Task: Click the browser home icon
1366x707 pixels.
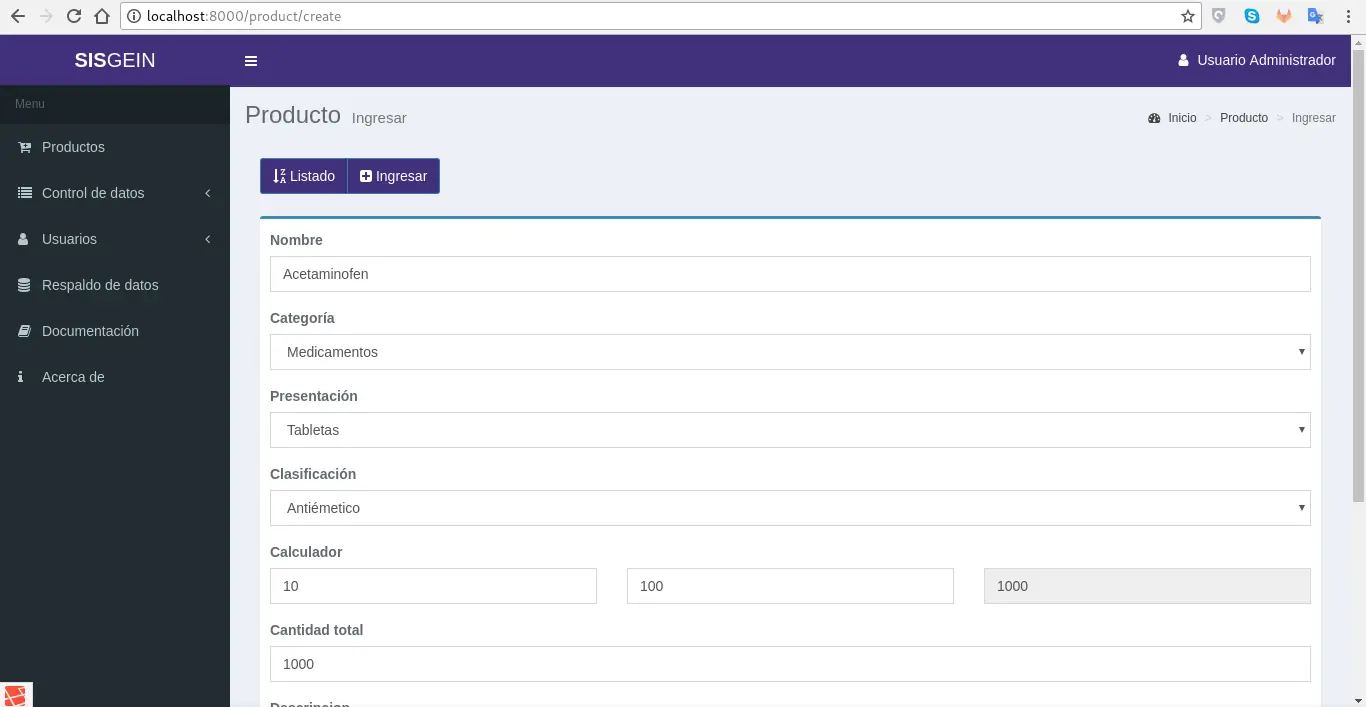Action: pos(101,16)
